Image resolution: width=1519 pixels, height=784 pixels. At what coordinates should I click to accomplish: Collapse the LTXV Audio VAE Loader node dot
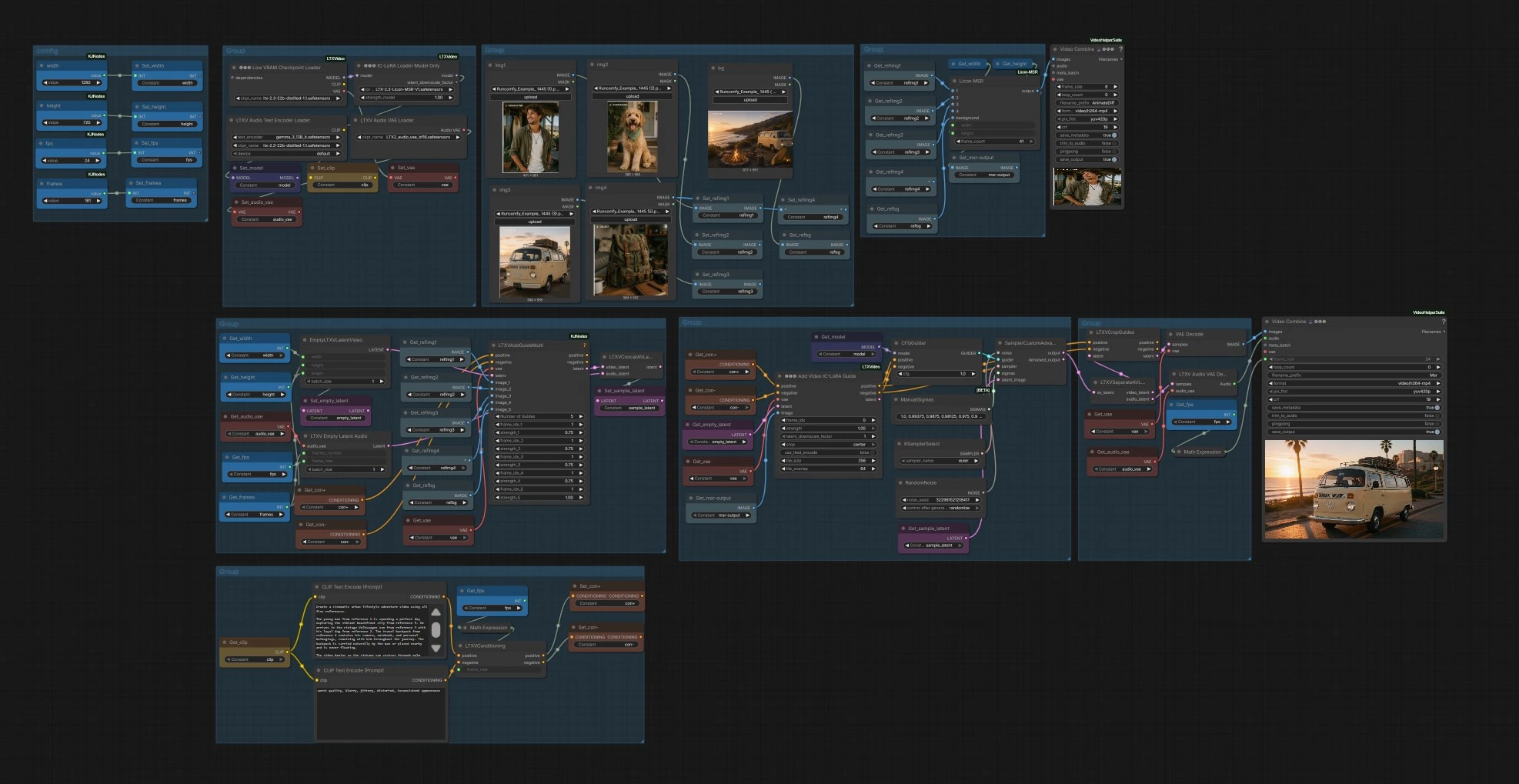(355, 120)
